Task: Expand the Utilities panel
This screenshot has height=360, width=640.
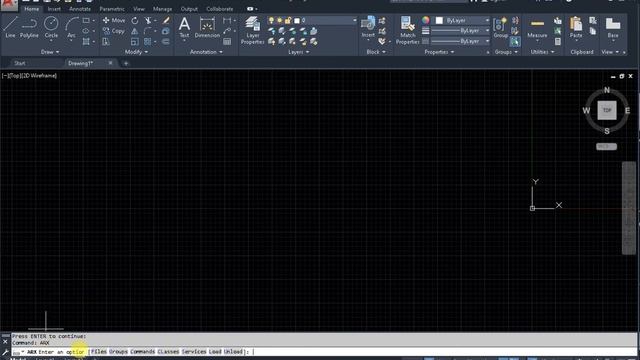Action: click(x=542, y=52)
